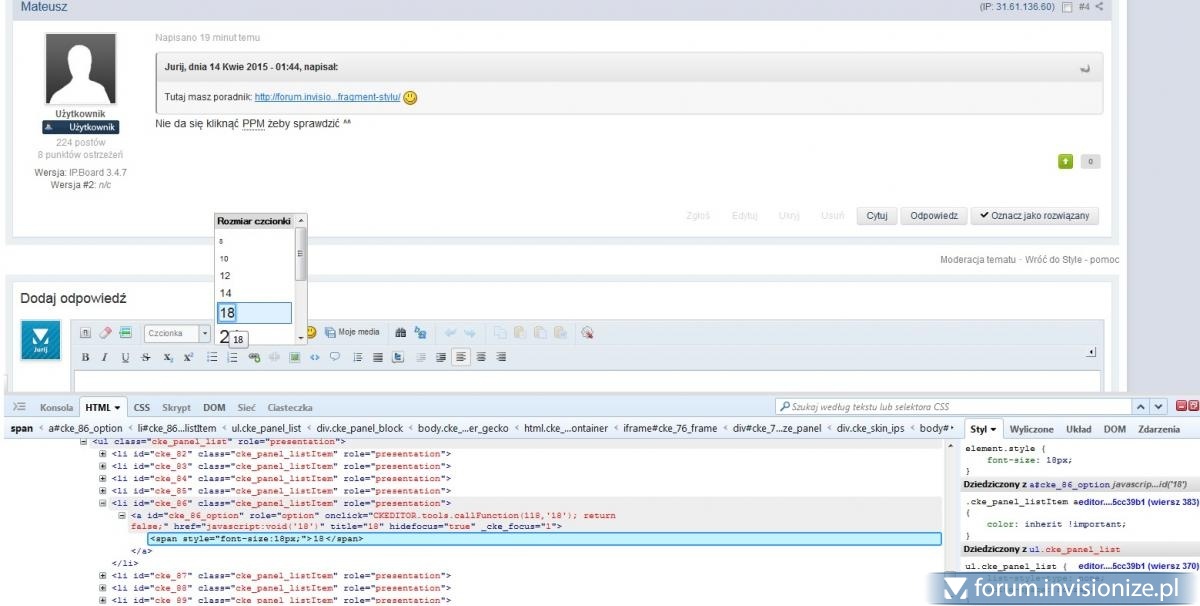Open the Wyliczone side panel tab

1030,429
